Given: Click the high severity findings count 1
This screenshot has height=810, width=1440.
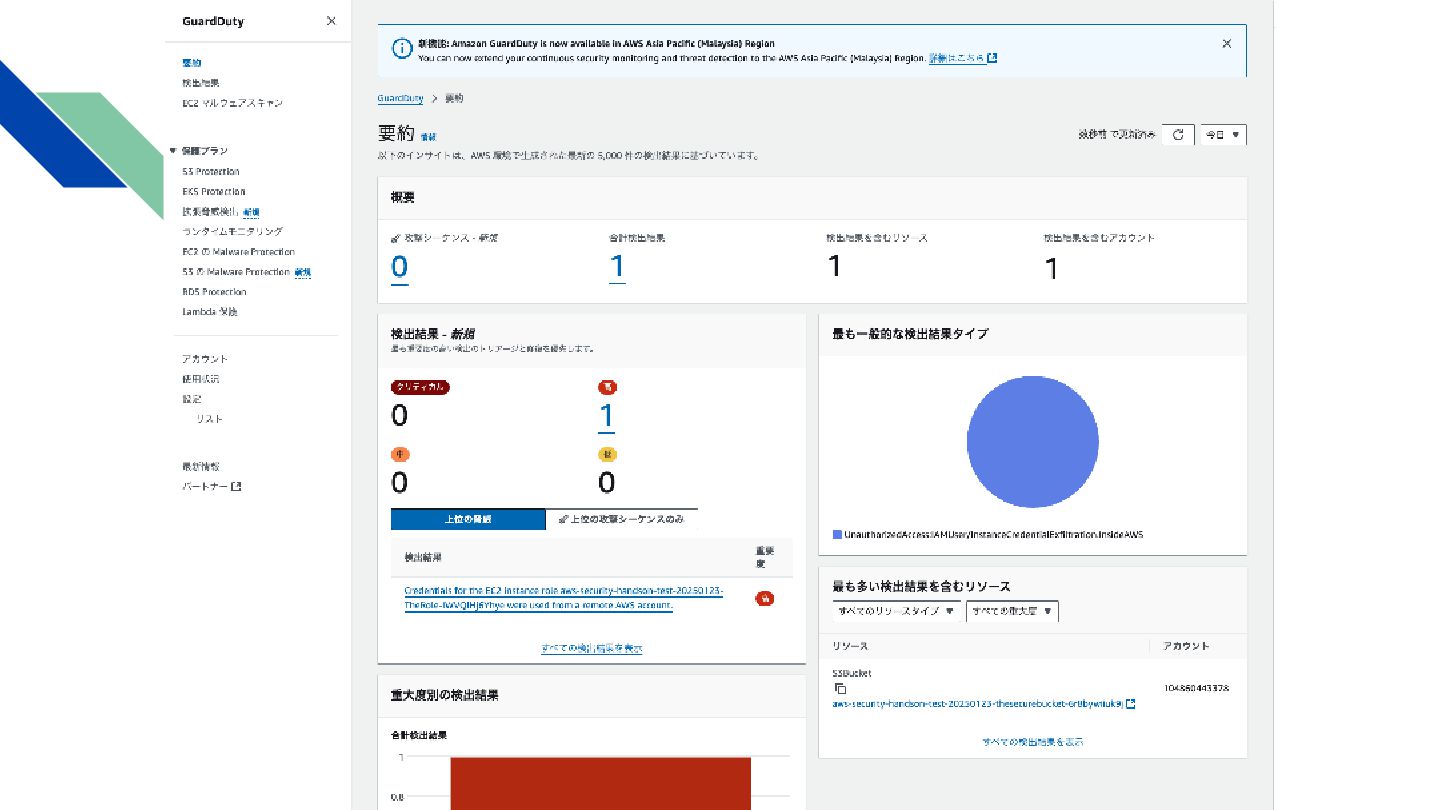Looking at the screenshot, I should 606,416.
